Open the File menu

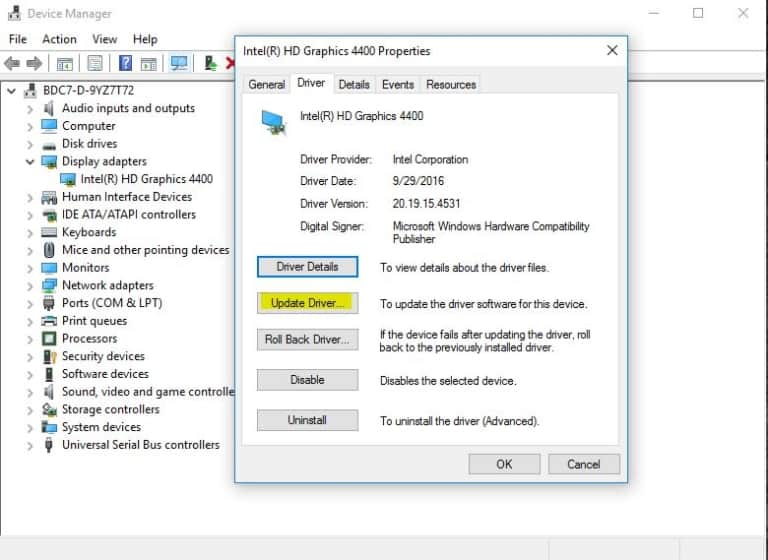click(x=18, y=39)
